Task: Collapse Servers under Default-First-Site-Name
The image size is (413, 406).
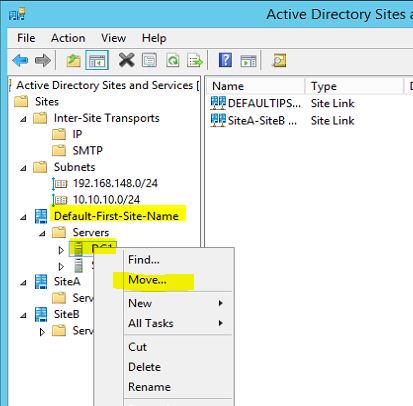Action: [42, 234]
